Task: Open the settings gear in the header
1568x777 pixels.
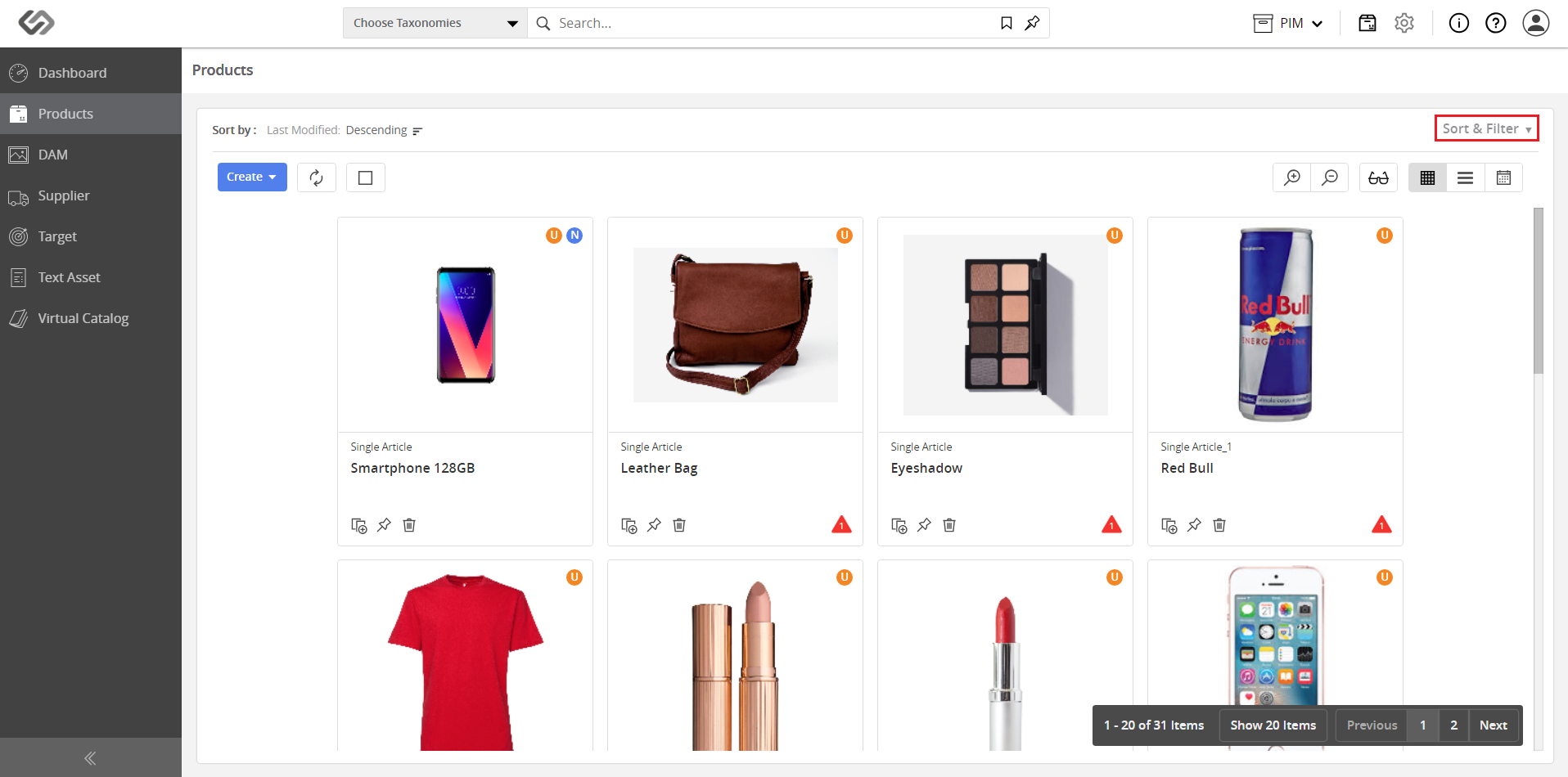Action: pyautogui.click(x=1404, y=23)
